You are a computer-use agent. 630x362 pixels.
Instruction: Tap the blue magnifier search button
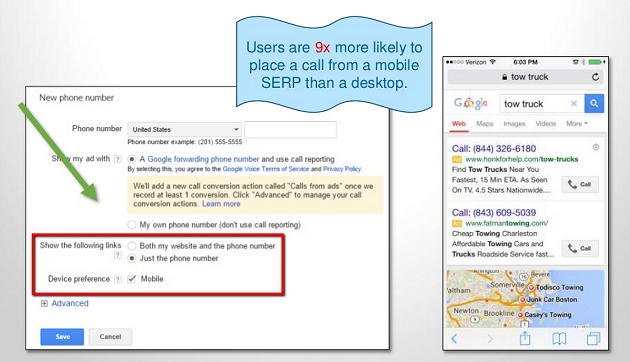(594, 104)
